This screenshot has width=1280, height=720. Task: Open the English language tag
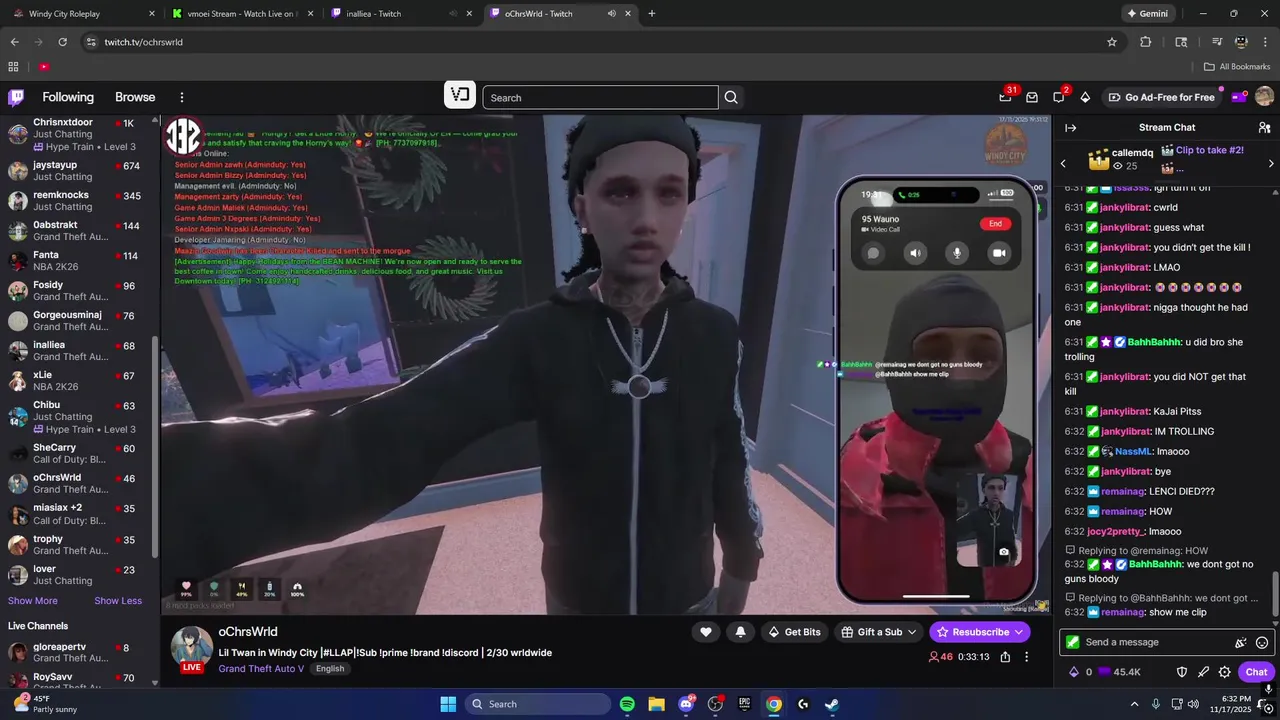330,669
